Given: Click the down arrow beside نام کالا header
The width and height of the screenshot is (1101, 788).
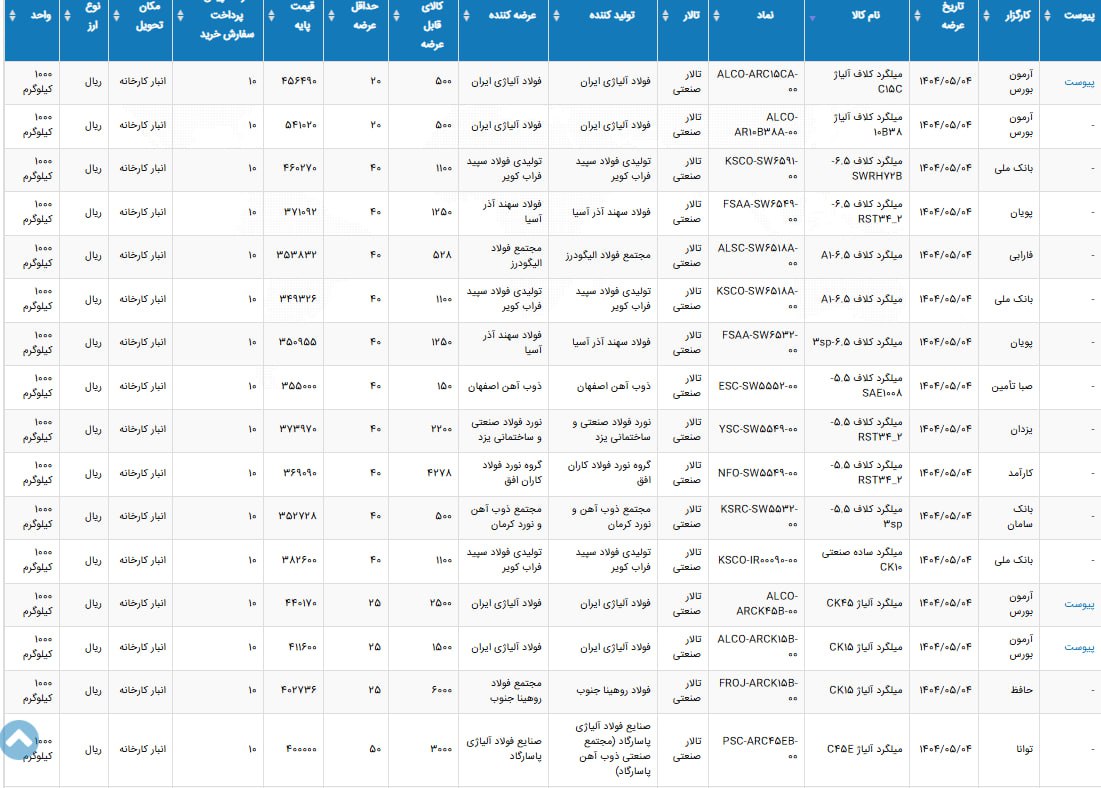Looking at the screenshot, I should point(812,18).
